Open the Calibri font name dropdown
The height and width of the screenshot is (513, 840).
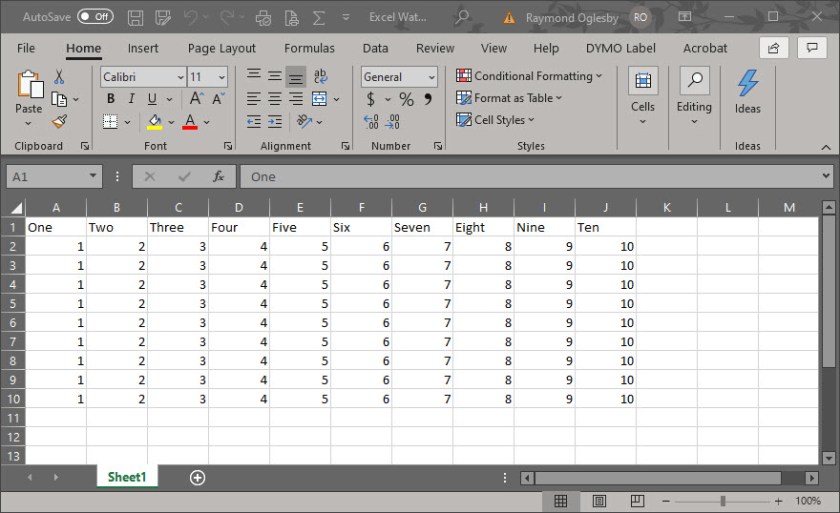[181, 77]
